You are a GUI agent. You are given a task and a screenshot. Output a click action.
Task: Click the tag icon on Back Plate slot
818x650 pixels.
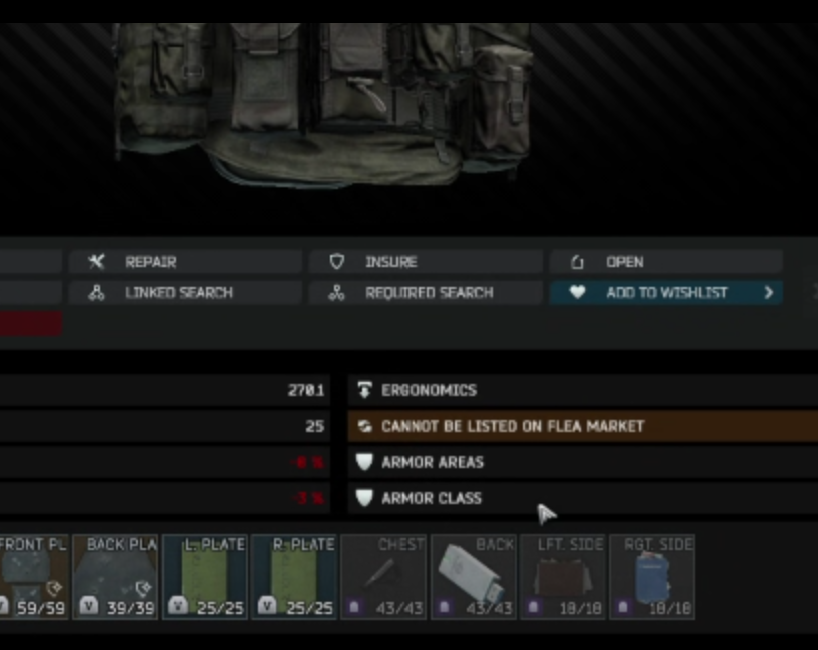(143, 588)
